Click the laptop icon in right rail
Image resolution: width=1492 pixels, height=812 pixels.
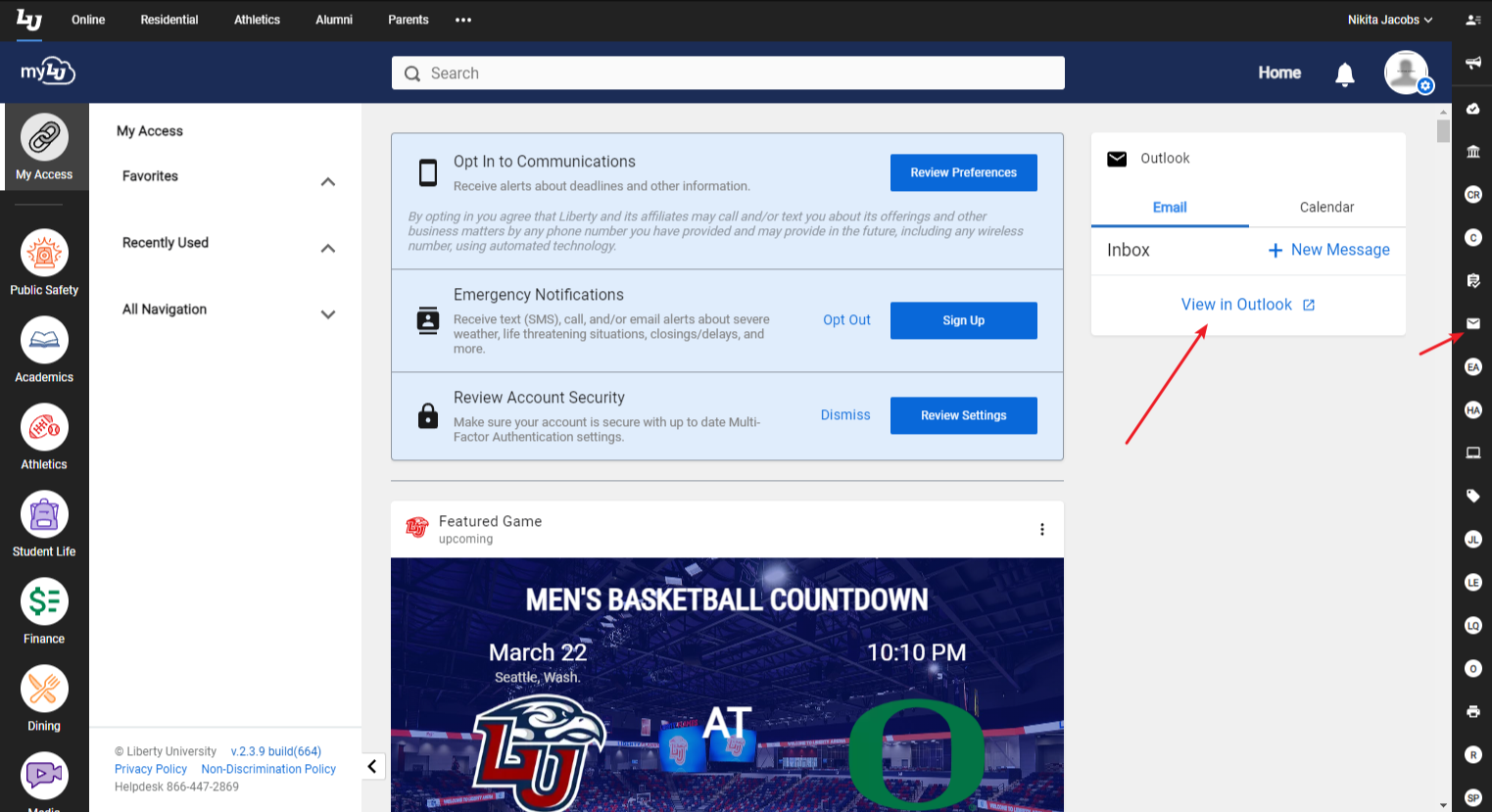coord(1472,453)
